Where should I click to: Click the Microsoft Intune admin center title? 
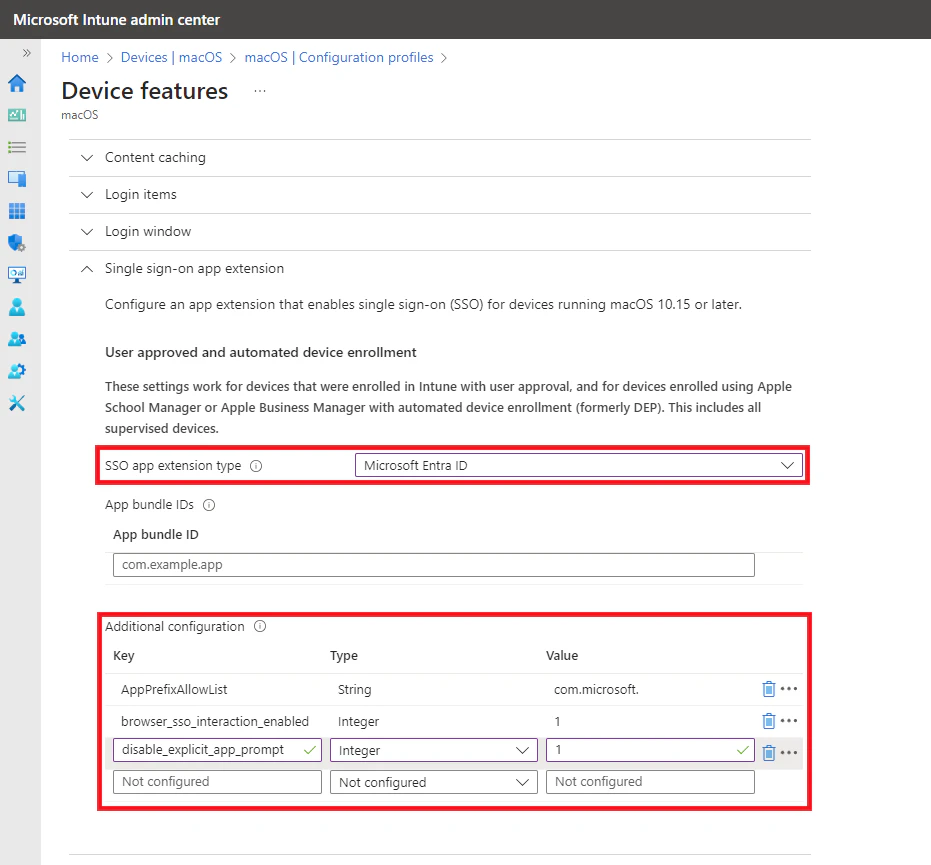(x=116, y=20)
